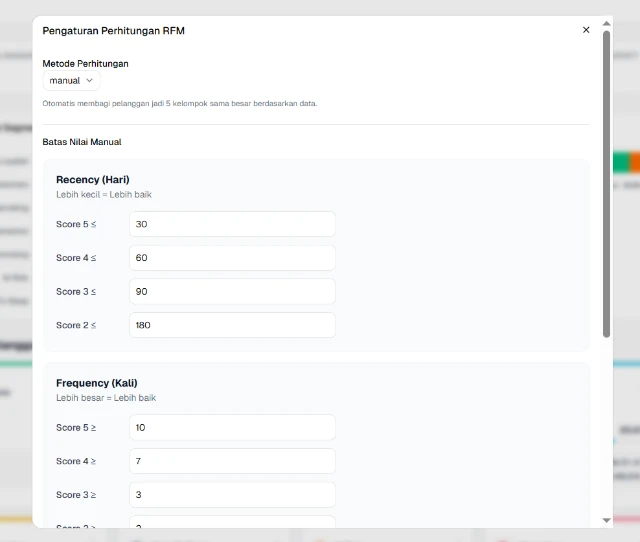Click the Batas Nilai Manual label

click(82, 142)
